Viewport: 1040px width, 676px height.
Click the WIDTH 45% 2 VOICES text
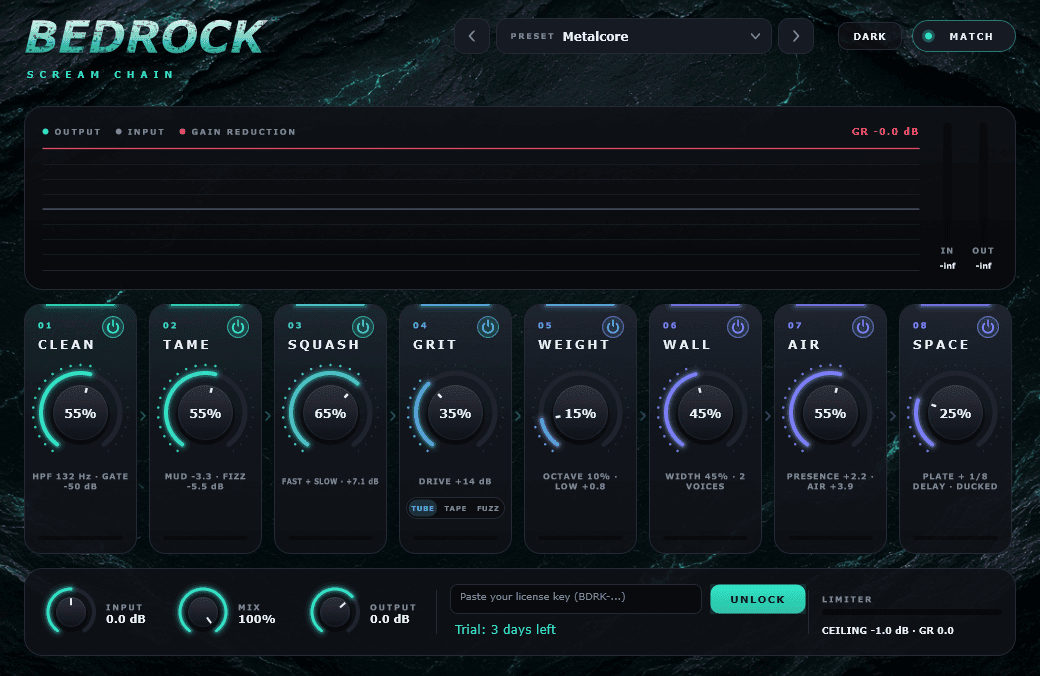coord(705,481)
